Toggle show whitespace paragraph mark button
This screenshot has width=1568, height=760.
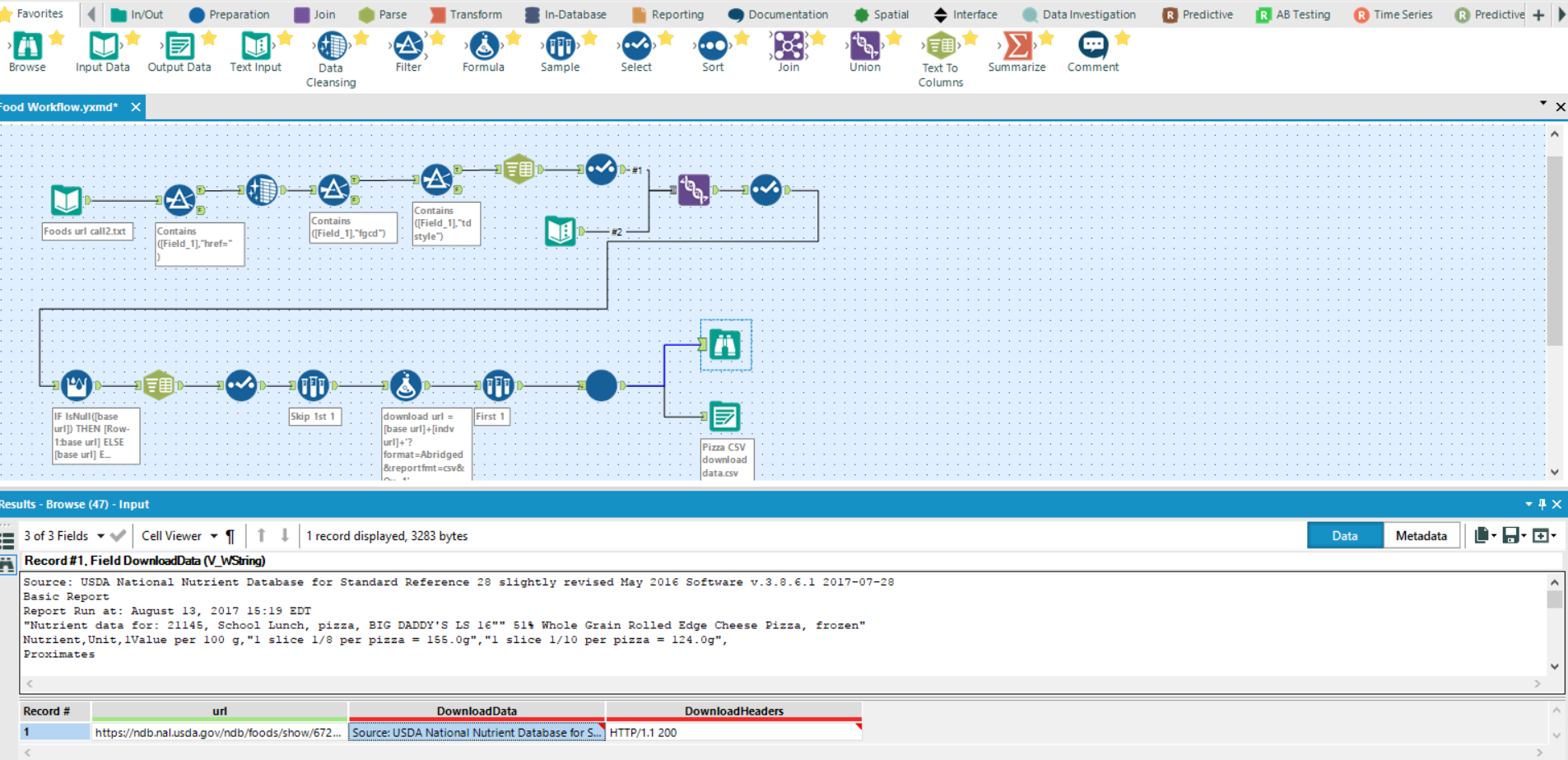tap(230, 536)
